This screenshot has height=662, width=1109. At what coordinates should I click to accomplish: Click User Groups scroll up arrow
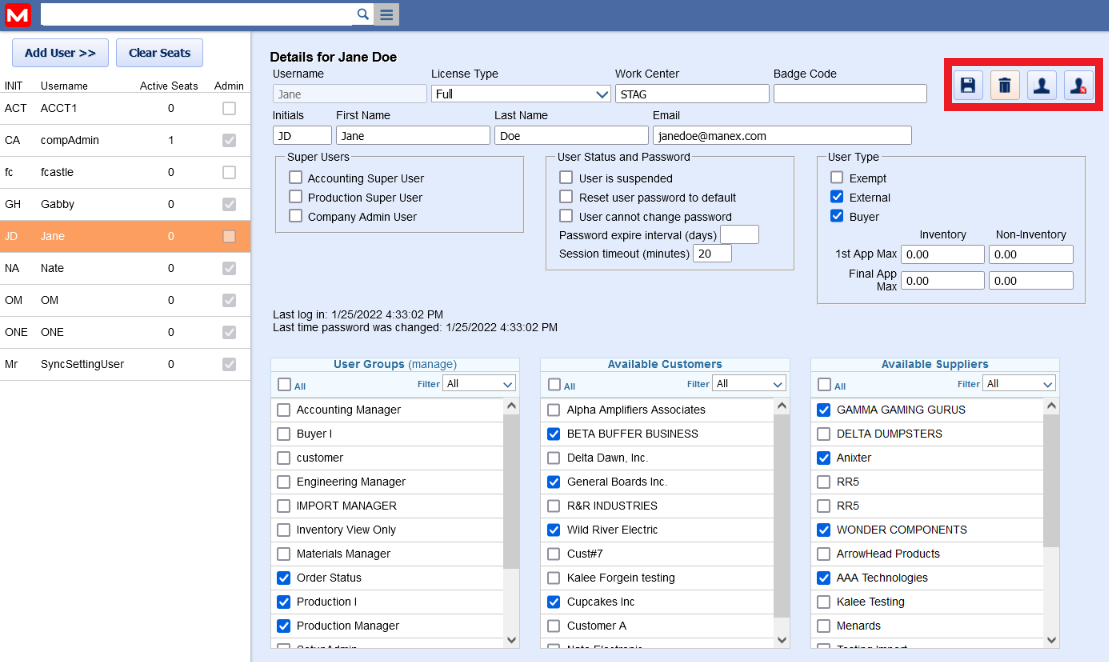[511, 406]
